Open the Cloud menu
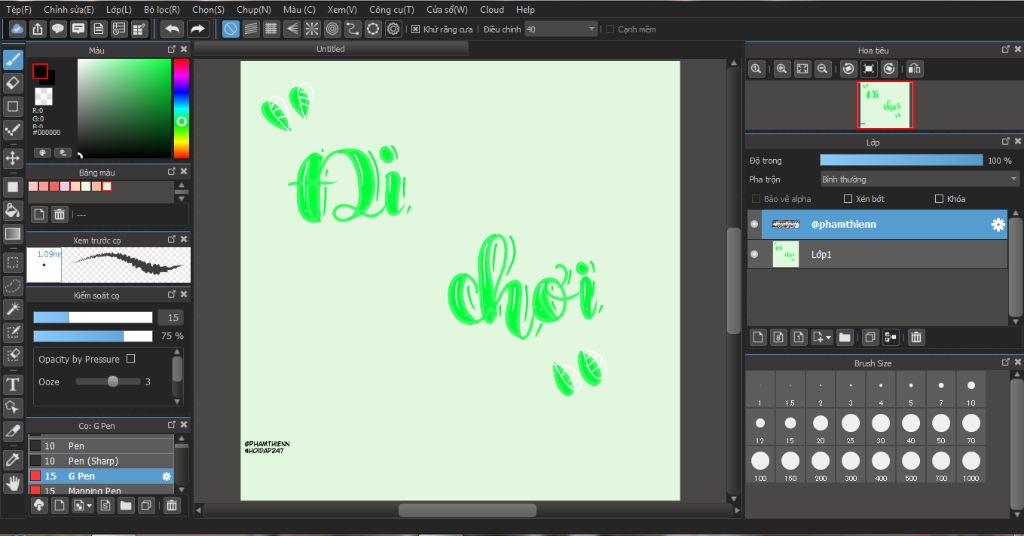This screenshot has width=1024, height=536. (492, 10)
